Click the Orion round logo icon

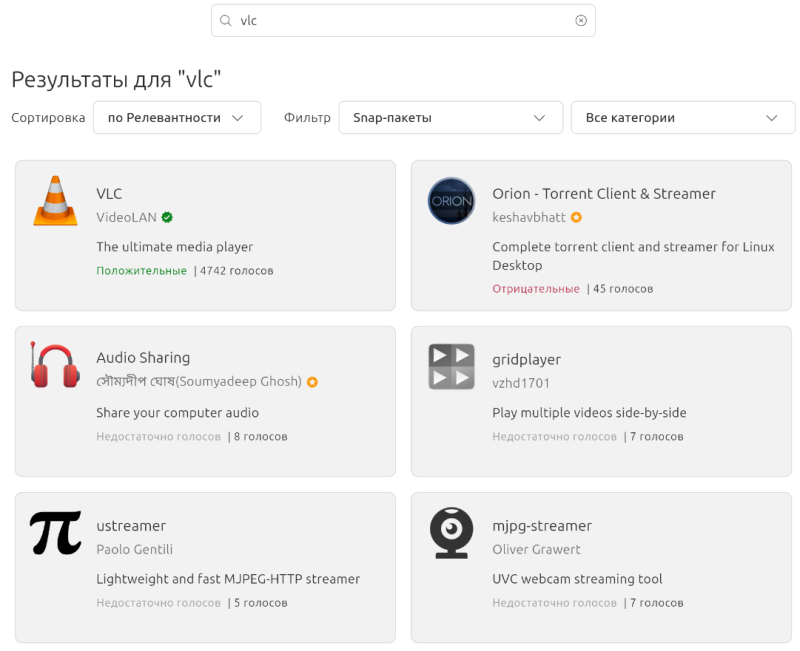[451, 201]
